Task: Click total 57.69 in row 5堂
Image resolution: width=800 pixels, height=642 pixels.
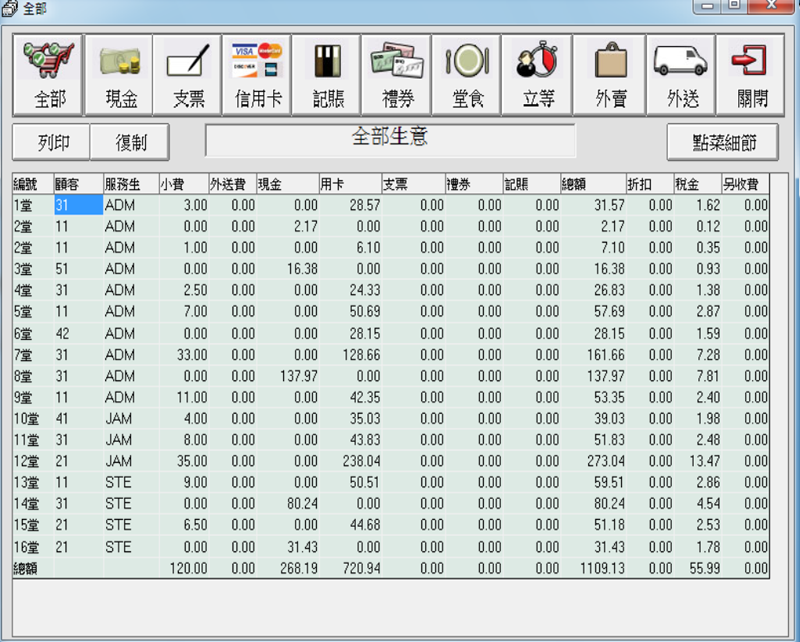Action: click(593, 311)
